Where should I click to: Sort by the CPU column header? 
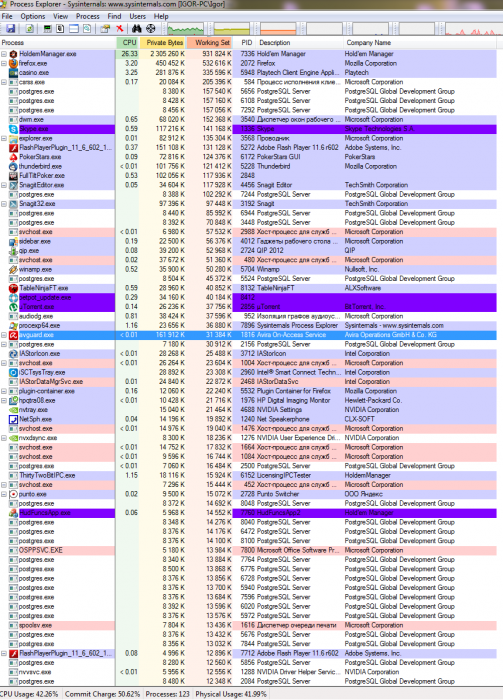128,43
